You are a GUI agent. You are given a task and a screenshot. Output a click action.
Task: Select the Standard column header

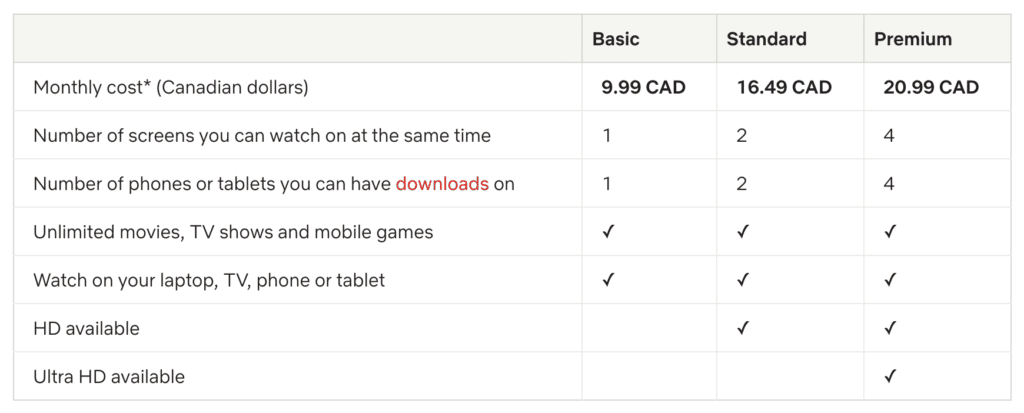pyautogui.click(x=766, y=39)
